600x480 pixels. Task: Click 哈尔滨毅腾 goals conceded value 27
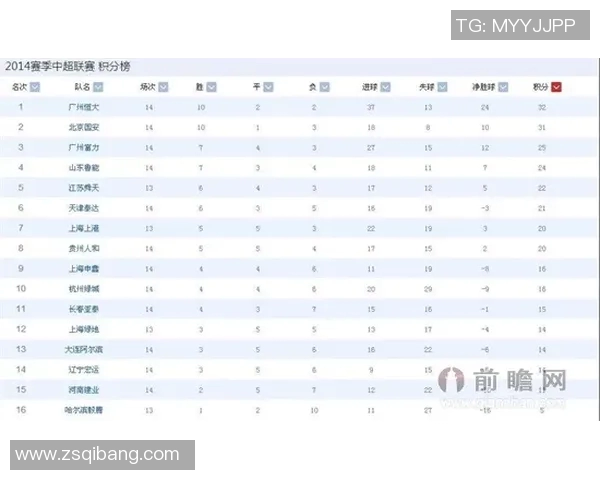428,411
